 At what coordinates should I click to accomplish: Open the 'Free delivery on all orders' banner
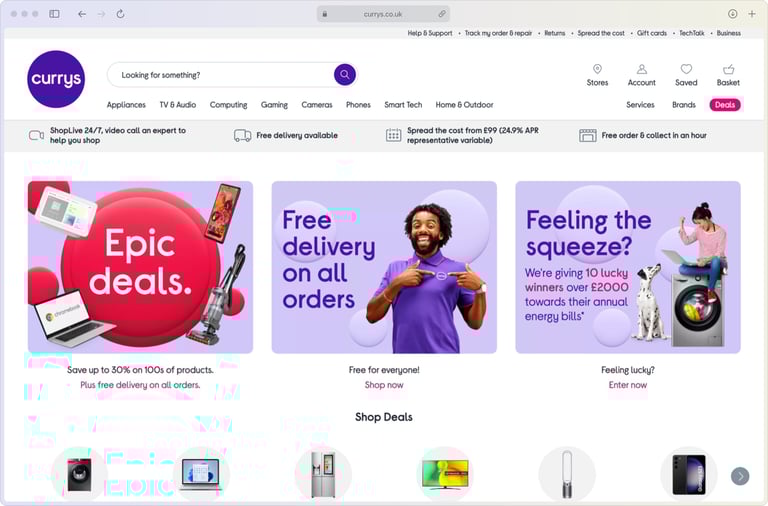click(x=384, y=267)
